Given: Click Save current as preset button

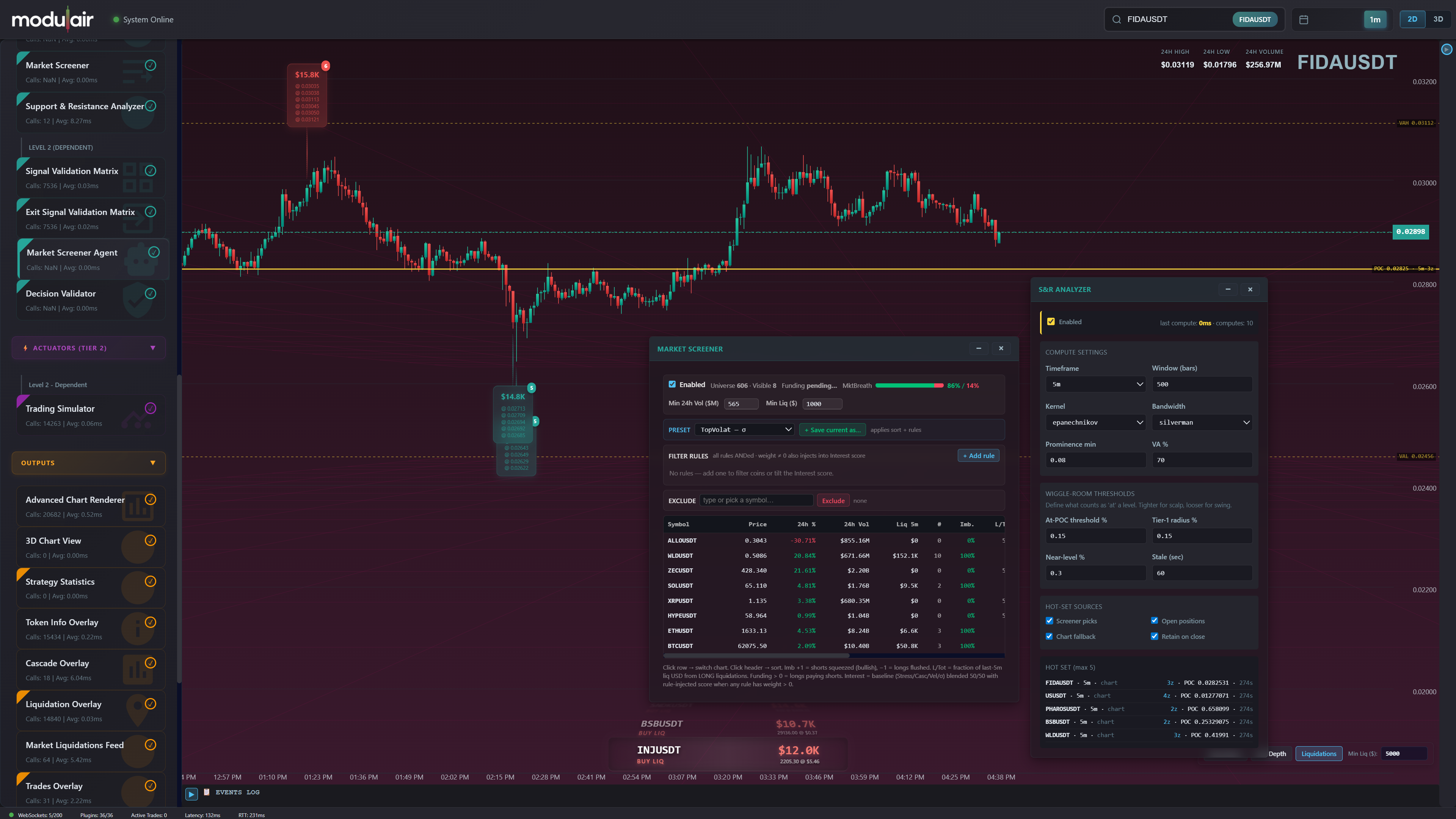Looking at the screenshot, I should click(x=832, y=430).
